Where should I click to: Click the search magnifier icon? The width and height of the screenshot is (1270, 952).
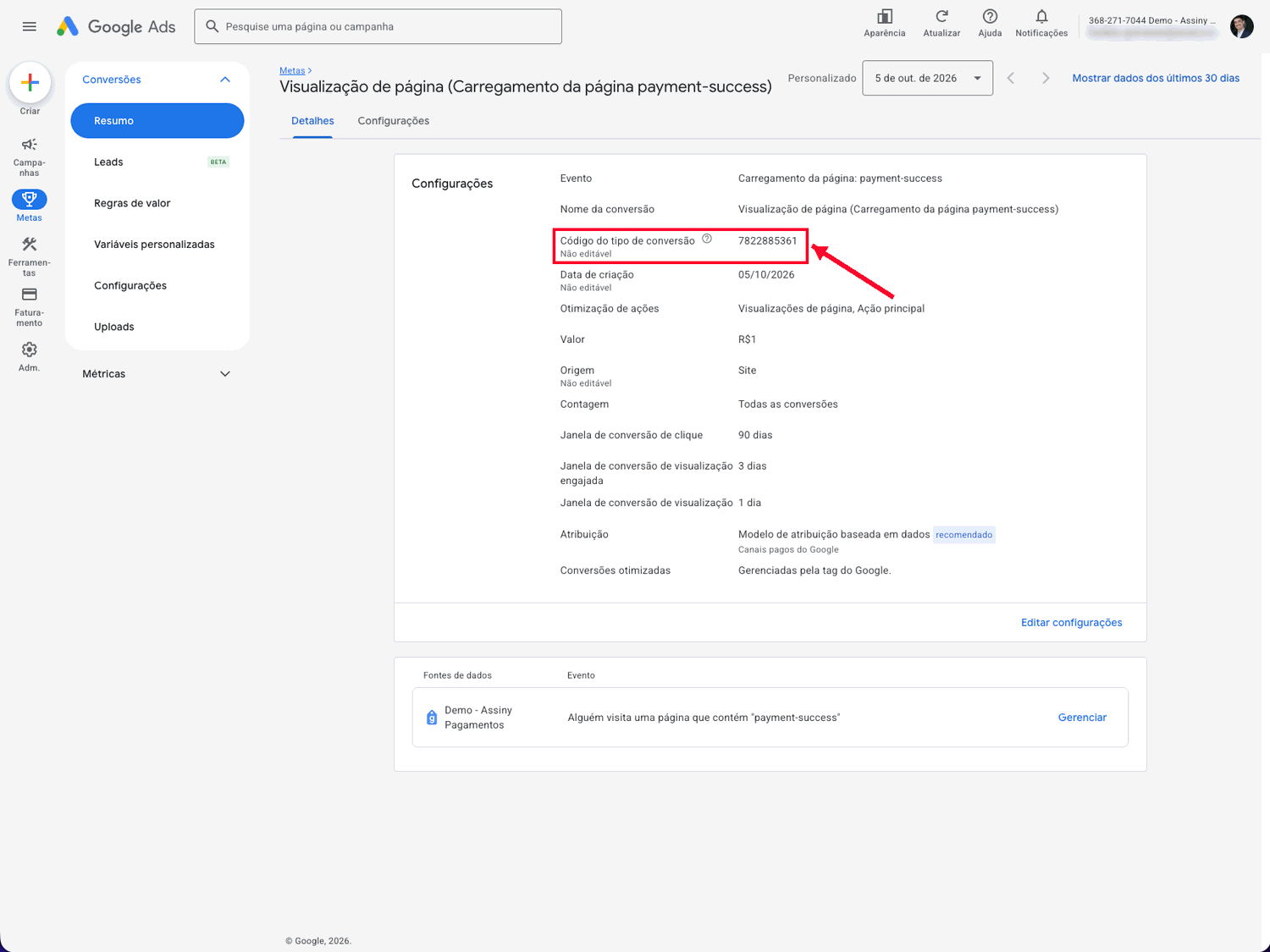213,26
